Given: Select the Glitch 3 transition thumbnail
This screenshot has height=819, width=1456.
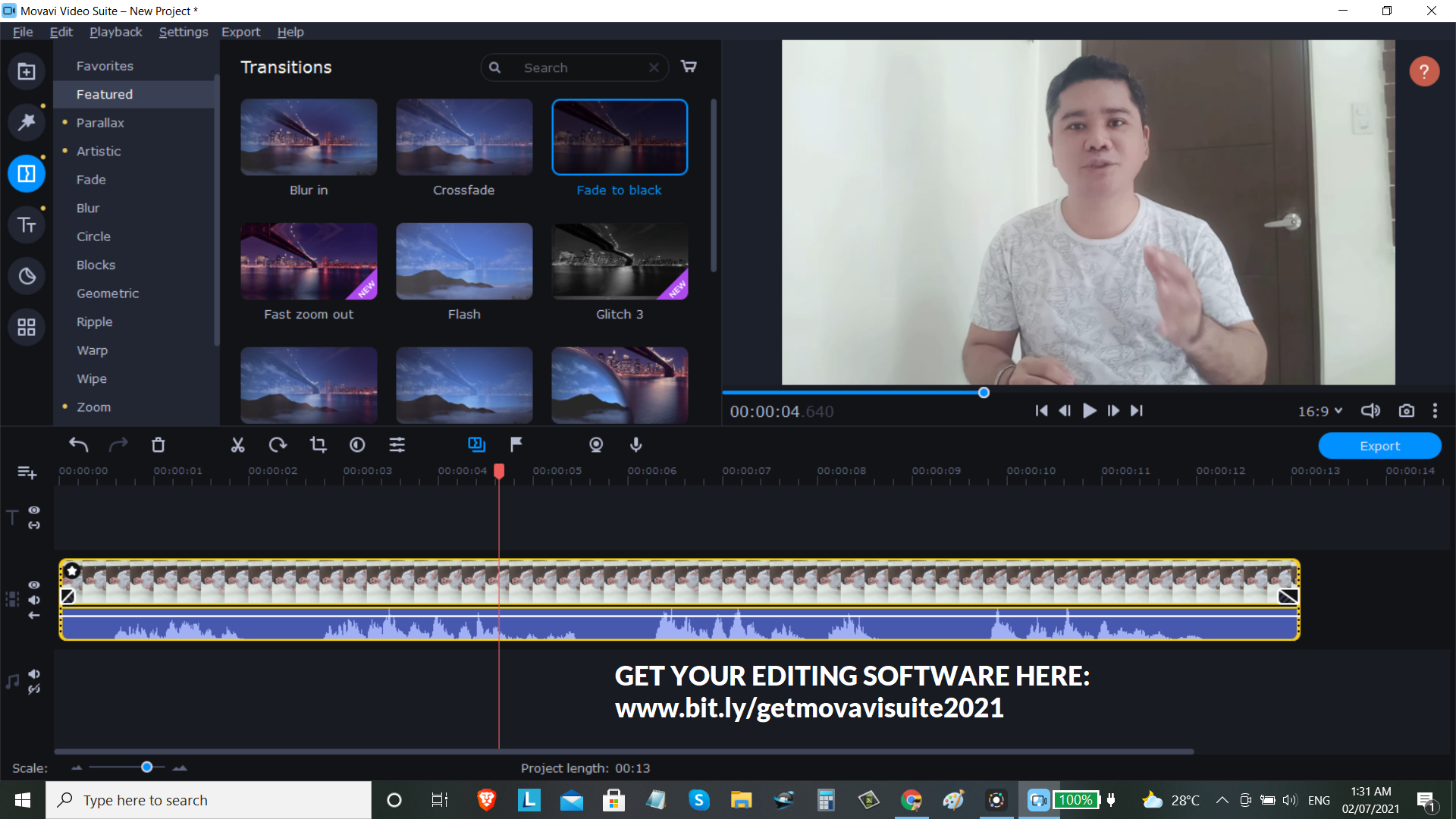Looking at the screenshot, I should click(620, 262).
